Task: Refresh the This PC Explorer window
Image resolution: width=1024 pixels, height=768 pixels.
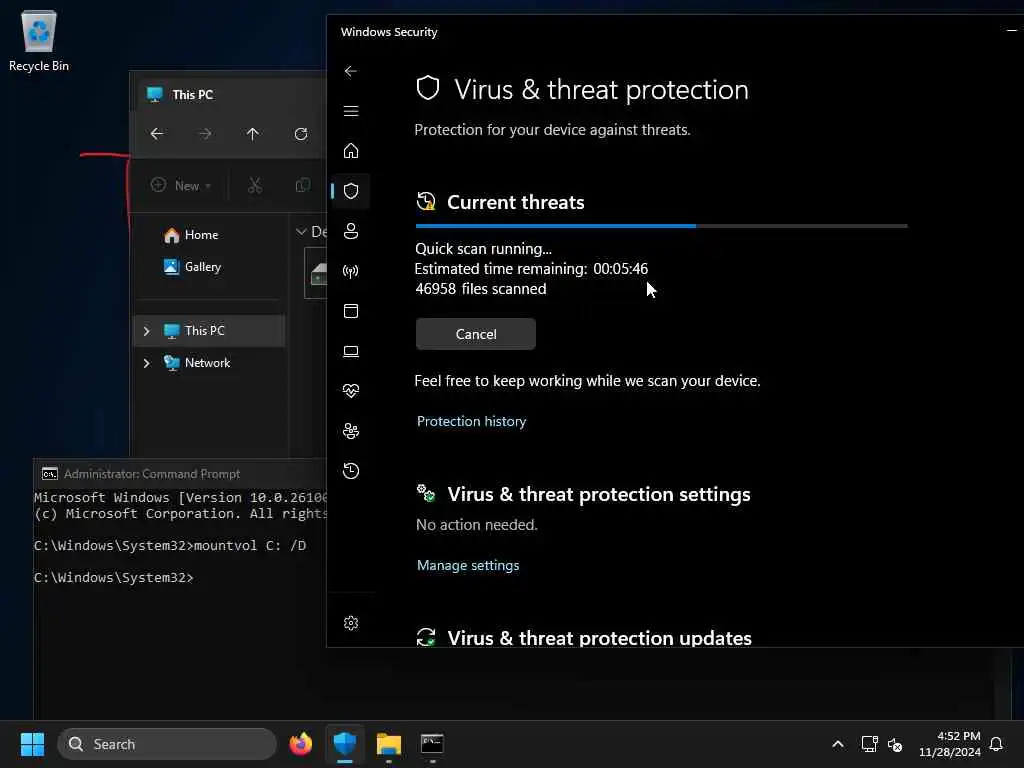Action: coord(300,134)
